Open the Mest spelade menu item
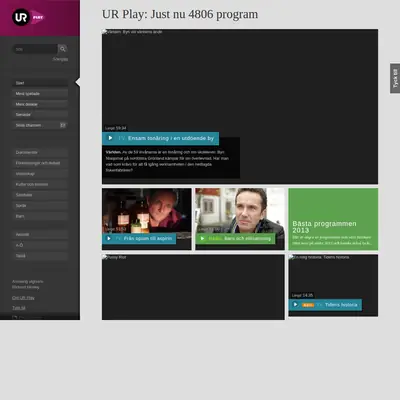Image resolution: width=400 pixels, height=400 pixels. click(40, 94)
